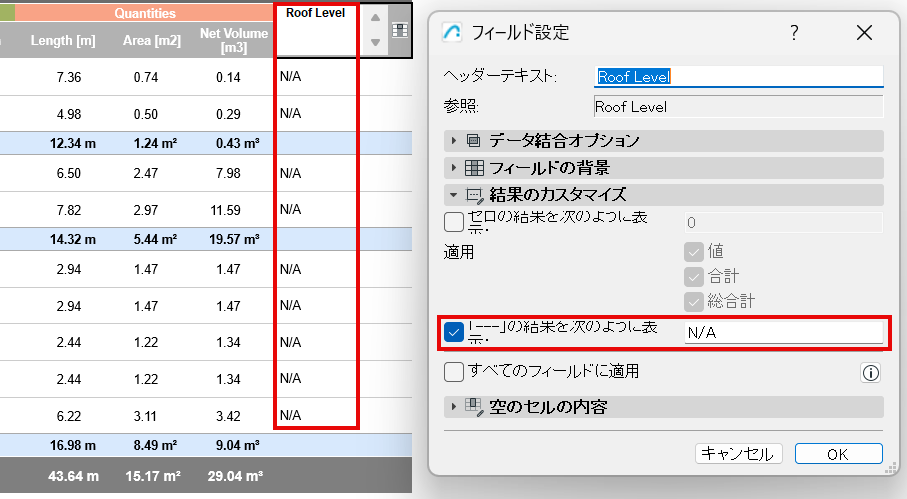Select the Length [m] column header
The height and width of the screenshot is (499, 907).
63,40
